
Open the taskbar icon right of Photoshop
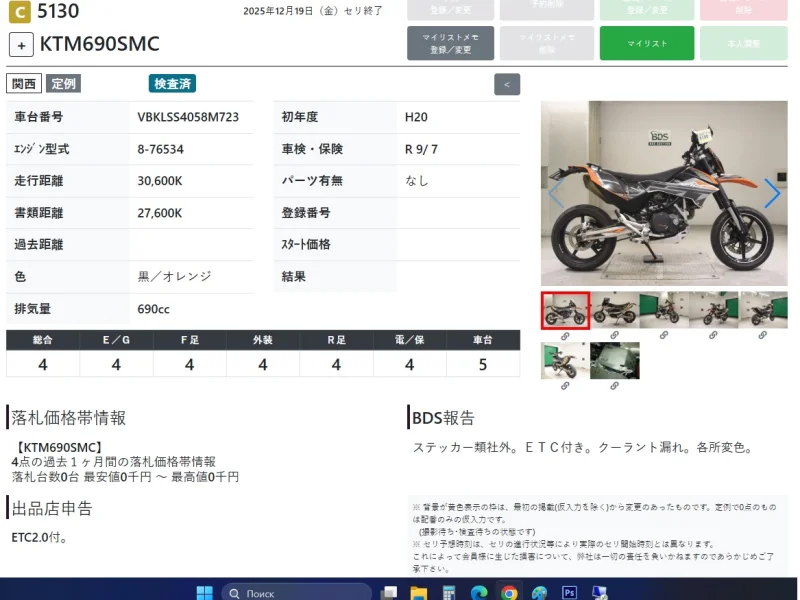[x=599, y=593]
